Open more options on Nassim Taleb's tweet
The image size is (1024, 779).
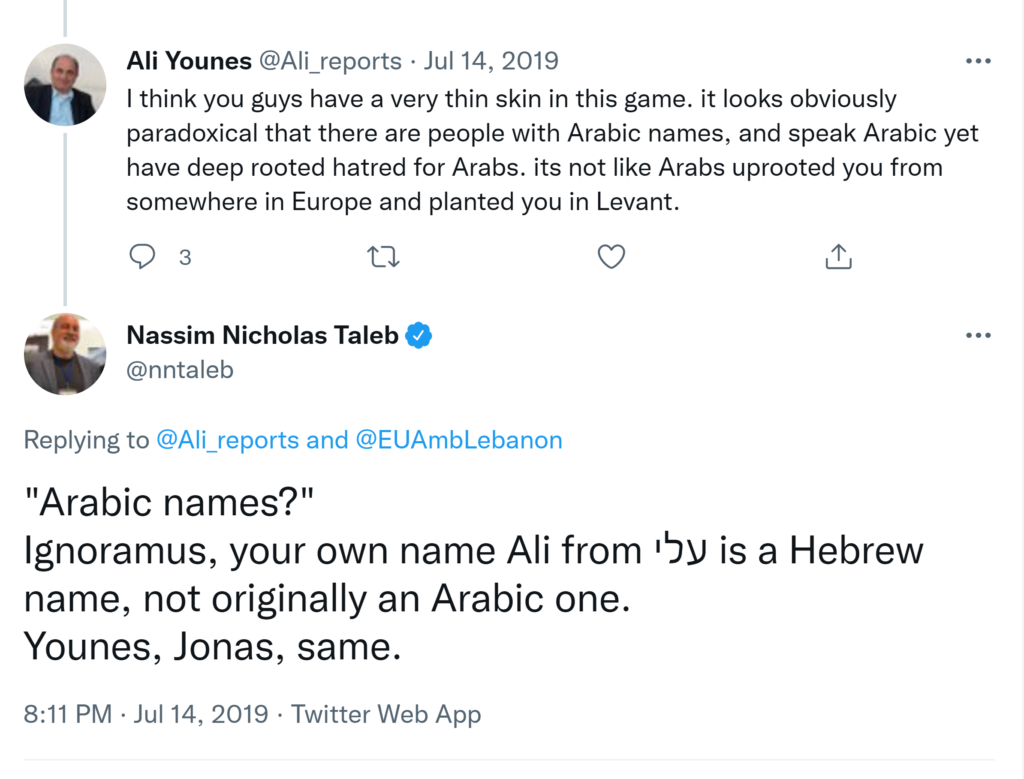pos(977,336)
